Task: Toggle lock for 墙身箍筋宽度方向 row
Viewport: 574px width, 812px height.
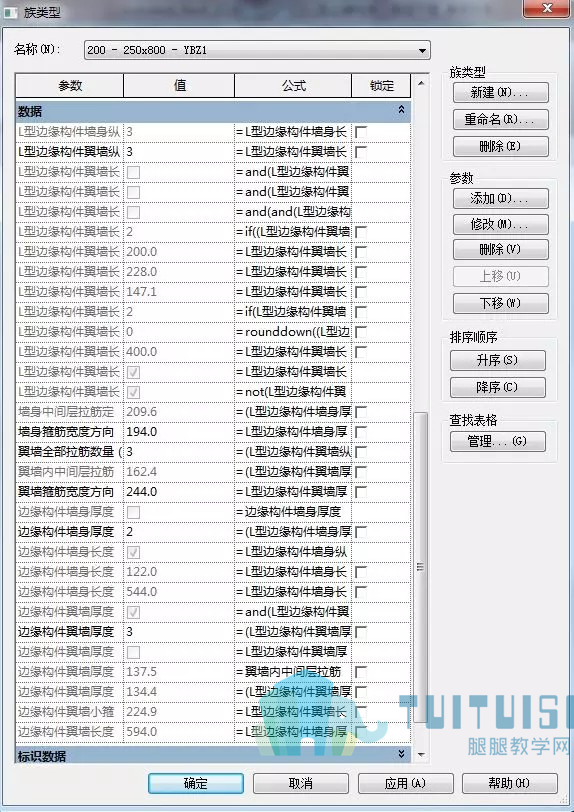Action: click(361, 432)
